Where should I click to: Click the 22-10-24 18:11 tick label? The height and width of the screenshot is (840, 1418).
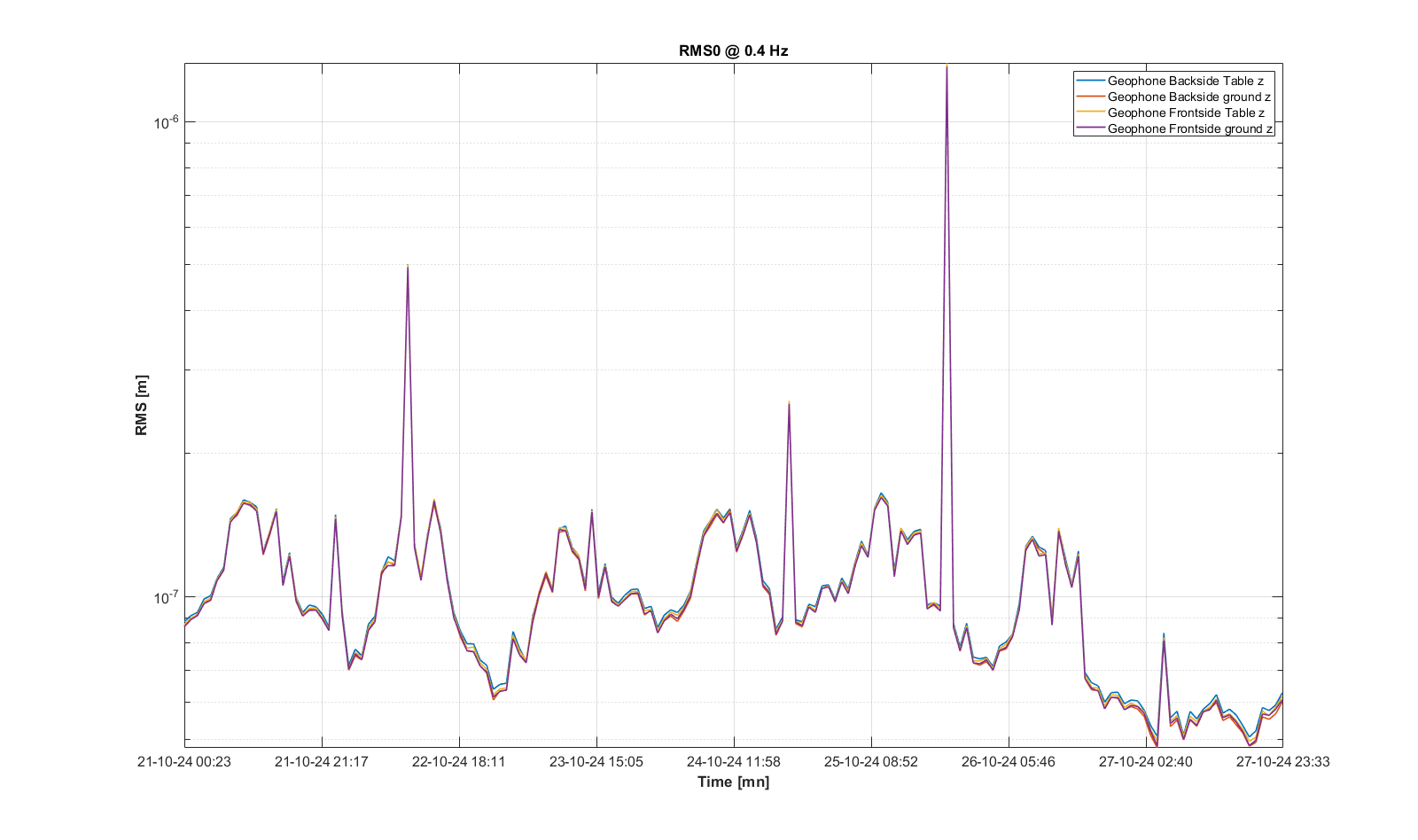click(459, 761)
